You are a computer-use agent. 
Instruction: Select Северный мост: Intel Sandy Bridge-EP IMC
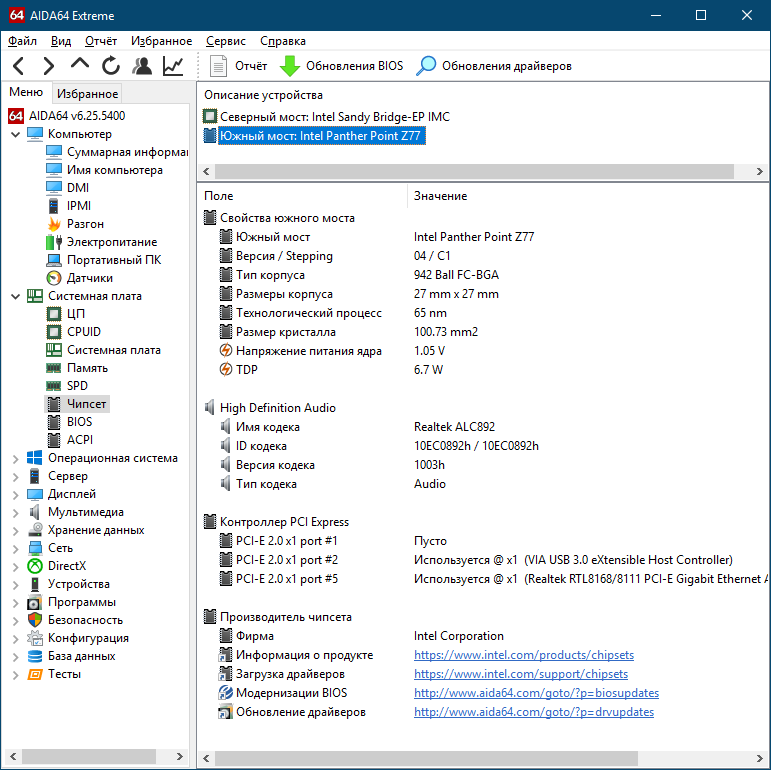pos(334,117)
